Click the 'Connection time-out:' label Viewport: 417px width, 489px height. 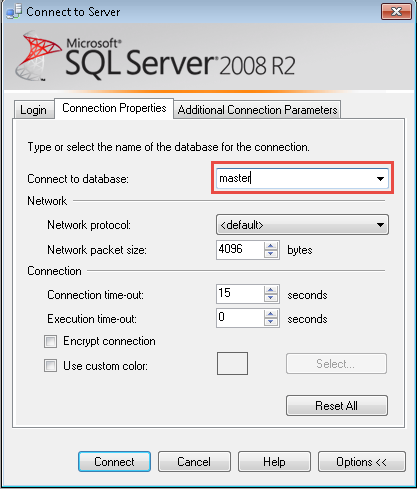tap(96, 295)
